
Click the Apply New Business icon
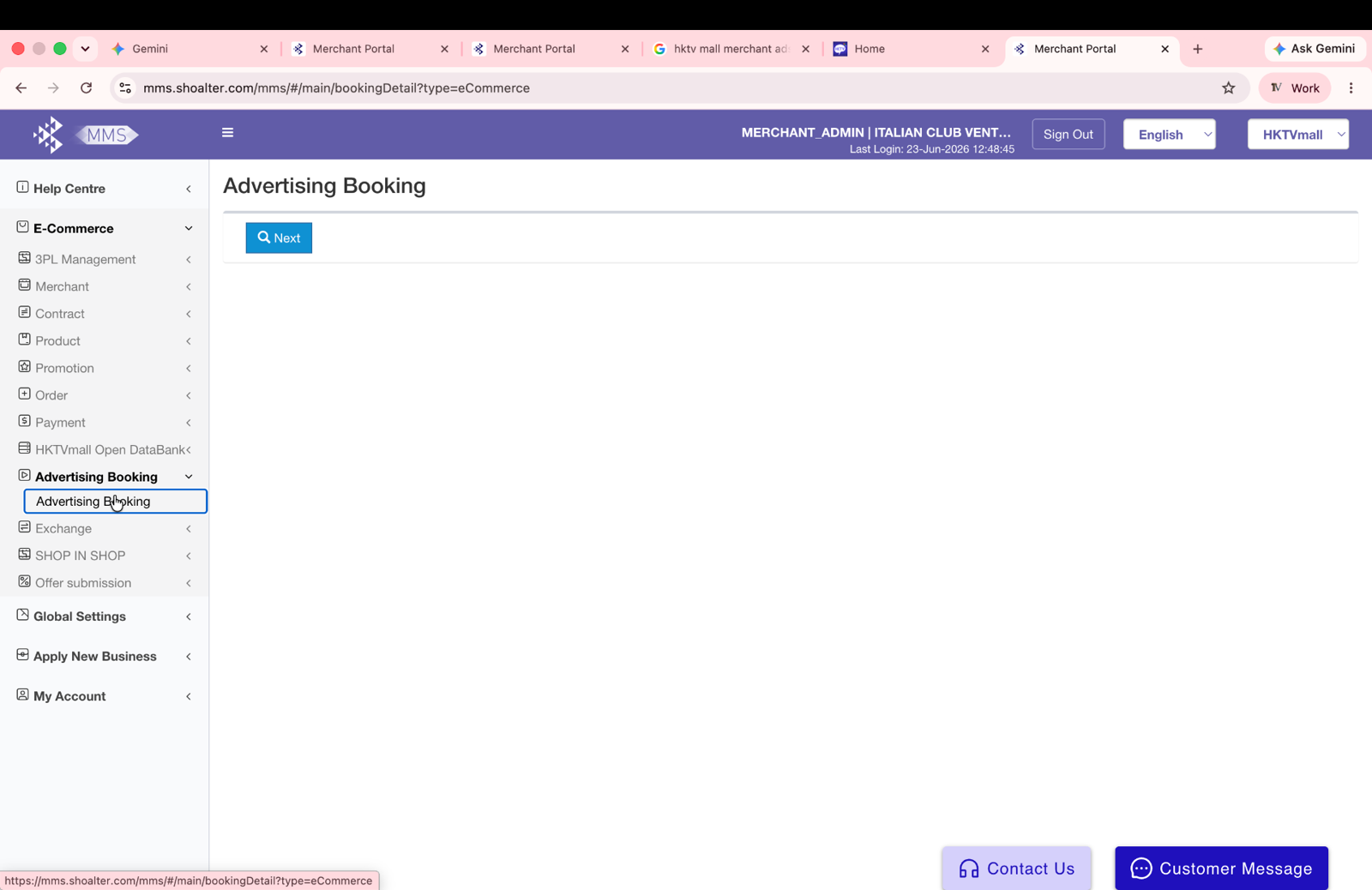coord(22,655)
